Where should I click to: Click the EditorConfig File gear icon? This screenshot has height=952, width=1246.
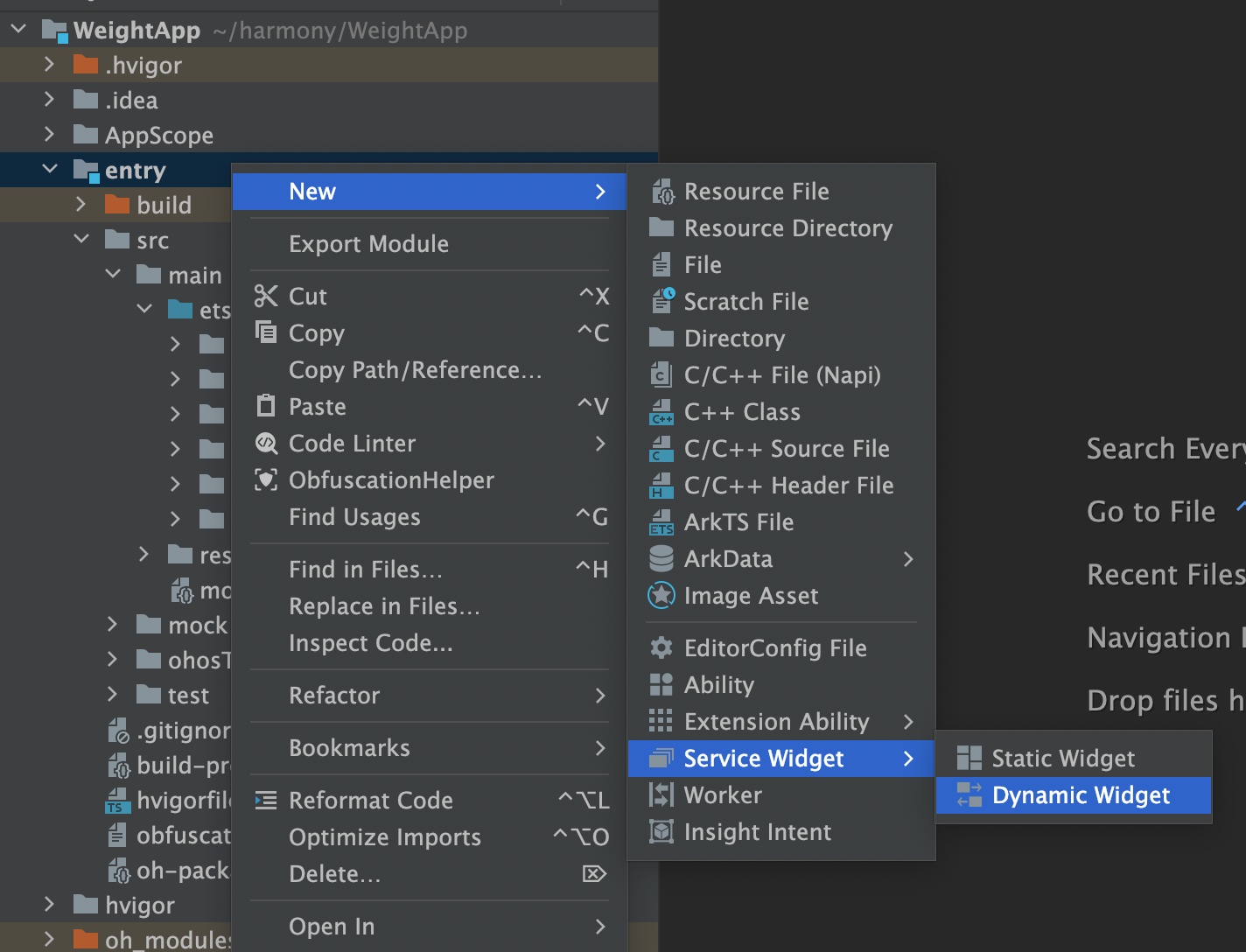point(661,648)
